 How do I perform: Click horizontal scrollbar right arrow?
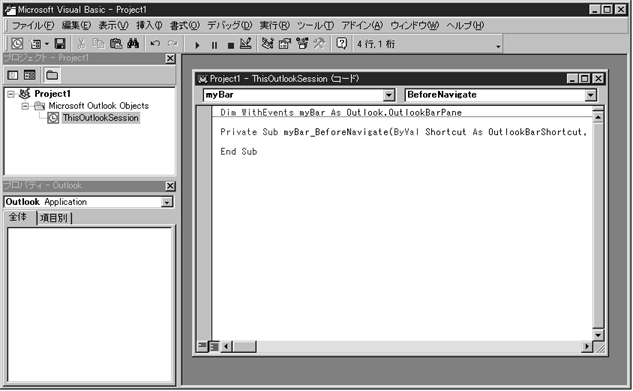(x=587, y=346)
